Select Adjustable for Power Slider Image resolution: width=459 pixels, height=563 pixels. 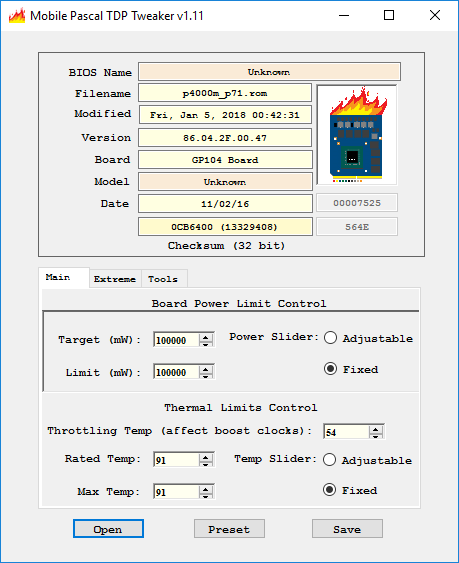point(330,338)
